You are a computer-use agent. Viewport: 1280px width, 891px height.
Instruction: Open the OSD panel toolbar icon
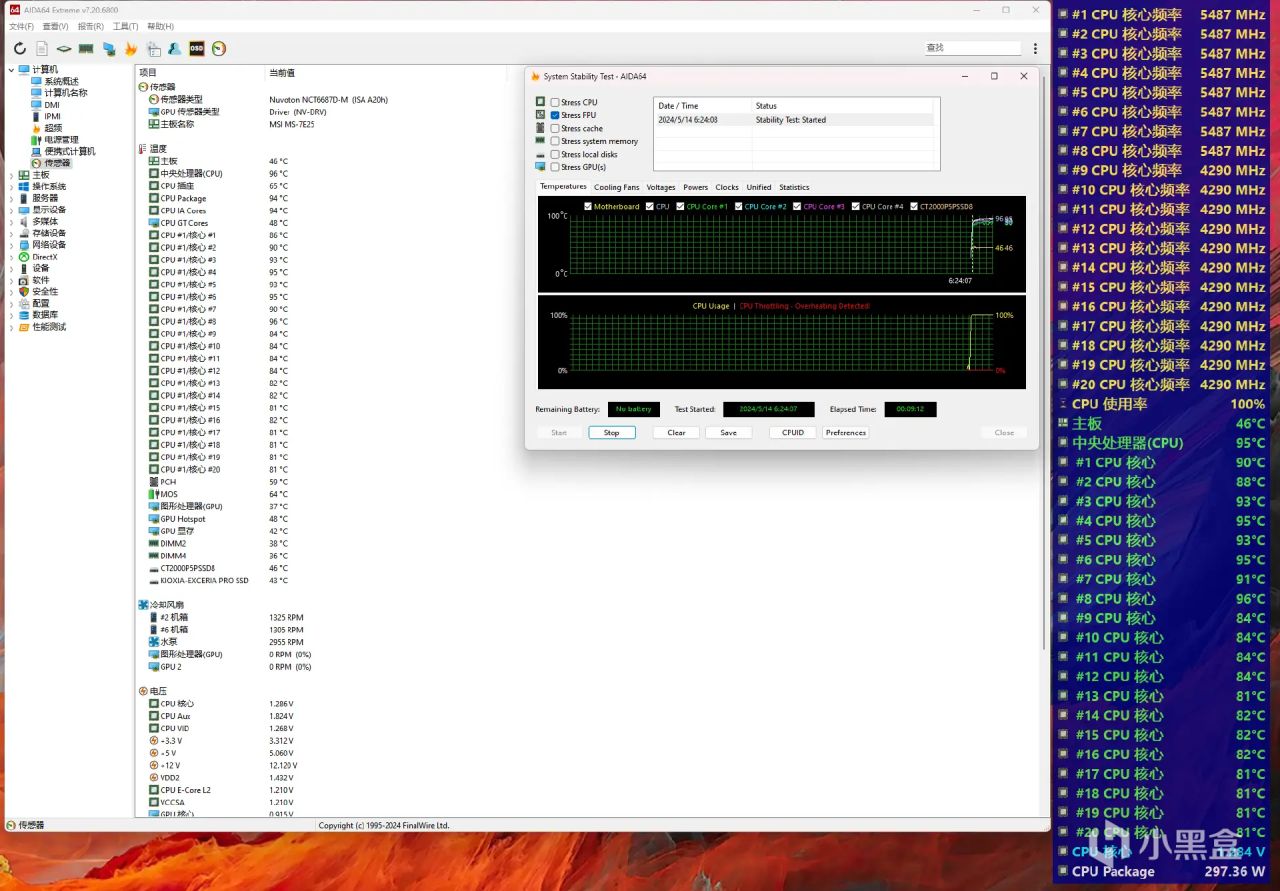point(197,48)
